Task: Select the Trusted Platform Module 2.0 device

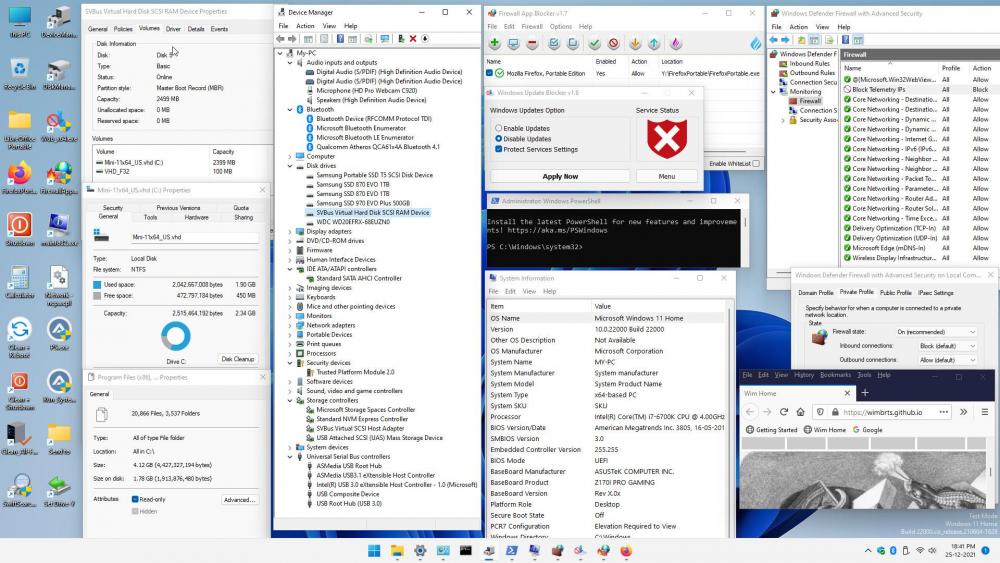Action: [x=355, y=372]
